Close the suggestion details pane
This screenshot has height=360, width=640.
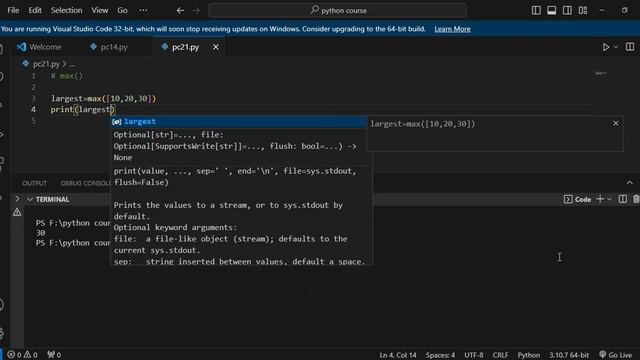tap(616, 123)
